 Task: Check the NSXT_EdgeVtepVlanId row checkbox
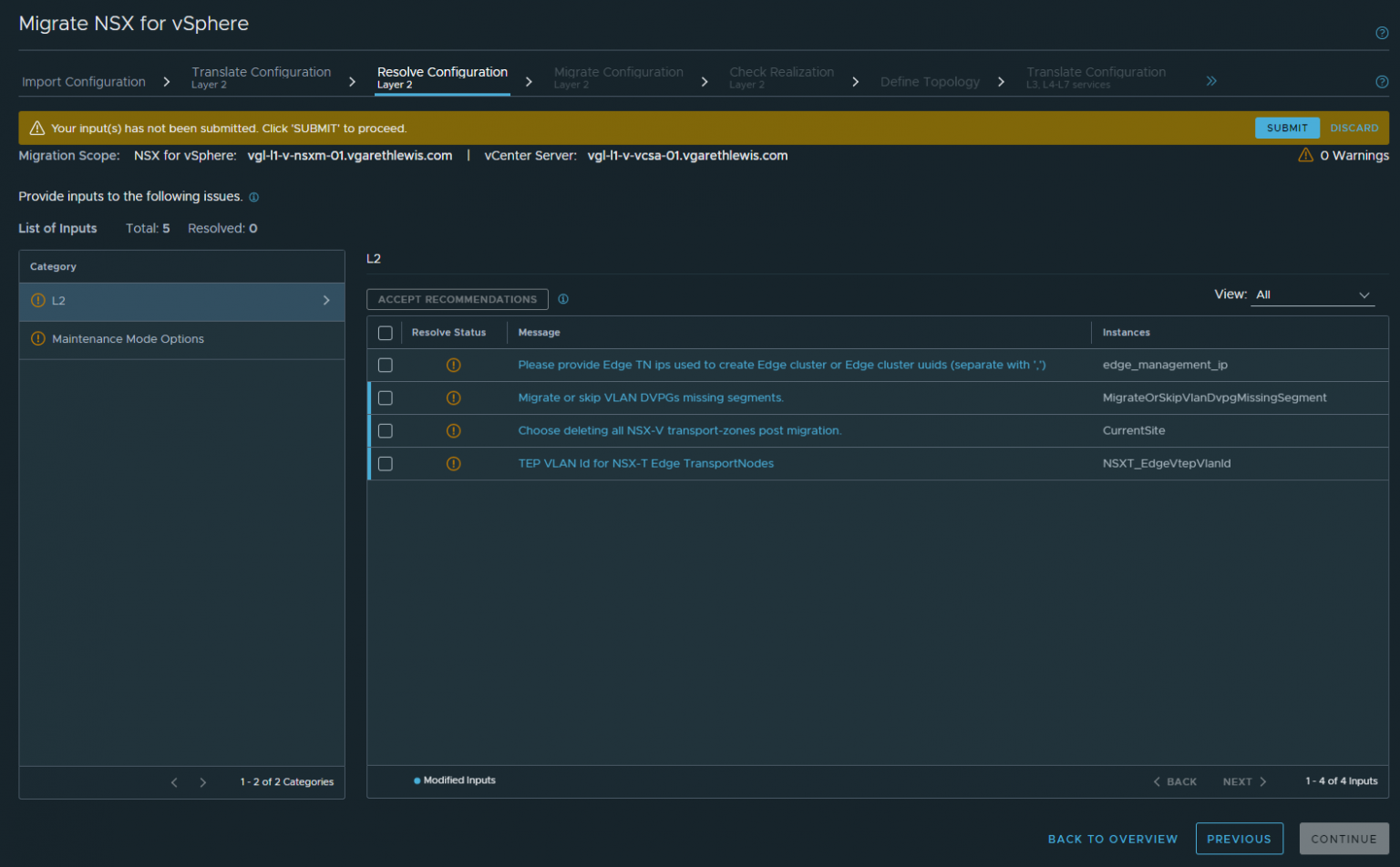point(385,463)
